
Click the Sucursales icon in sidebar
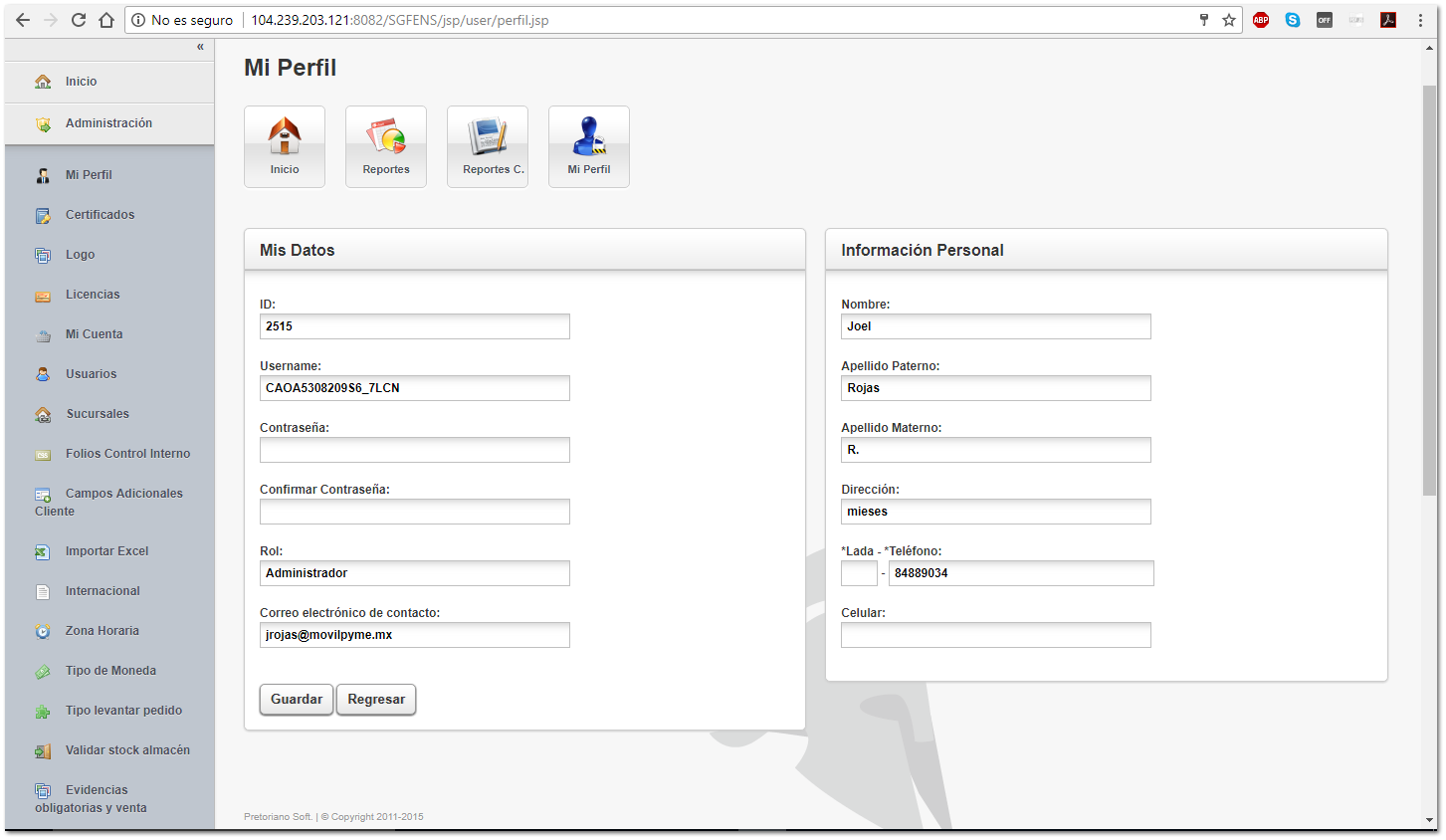[x=43, y=414]
